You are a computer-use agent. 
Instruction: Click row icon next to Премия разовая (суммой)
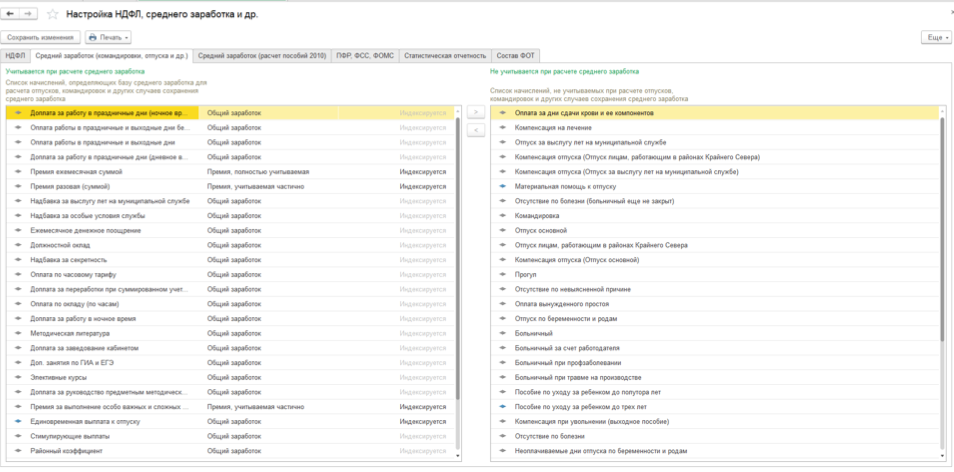point(18,187)
